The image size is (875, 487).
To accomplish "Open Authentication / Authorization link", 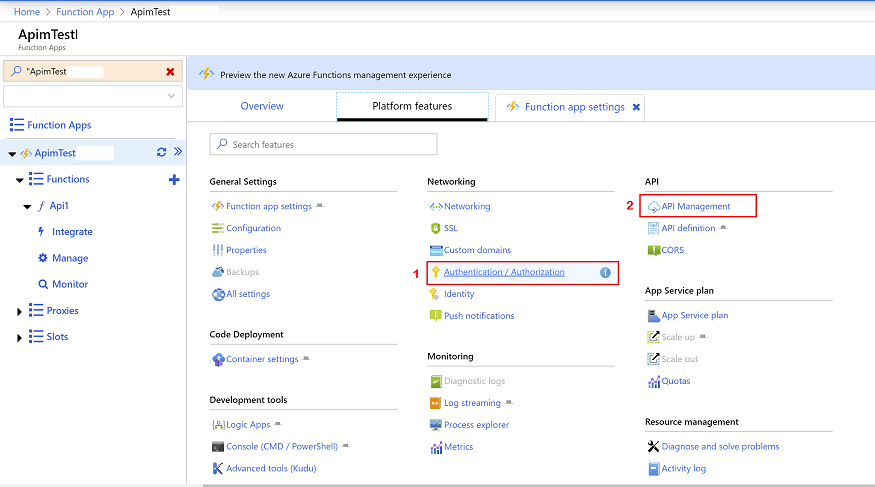I will click(x=504, y=272).
